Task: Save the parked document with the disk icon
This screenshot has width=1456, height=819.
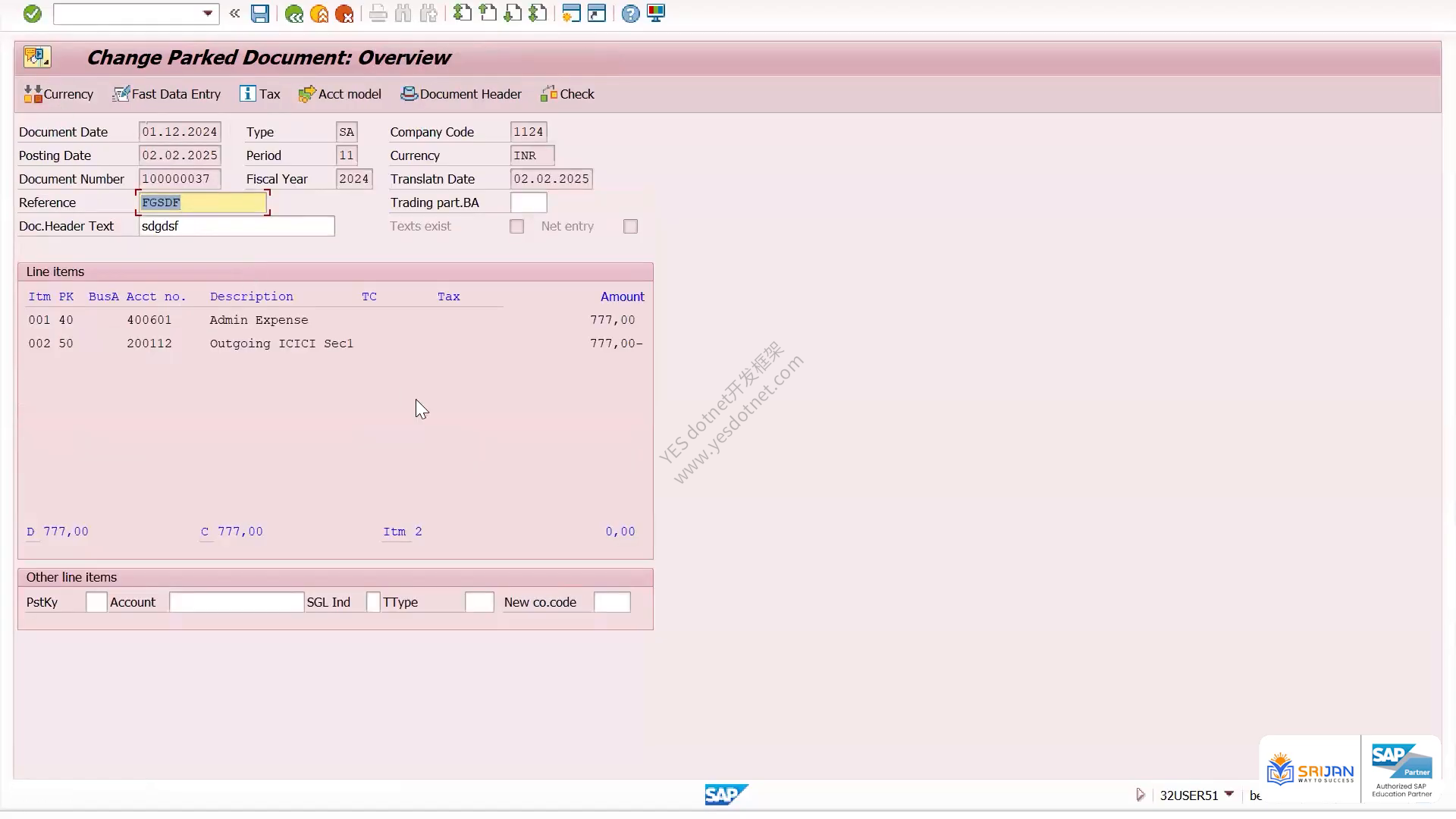Action: point(260,14)
